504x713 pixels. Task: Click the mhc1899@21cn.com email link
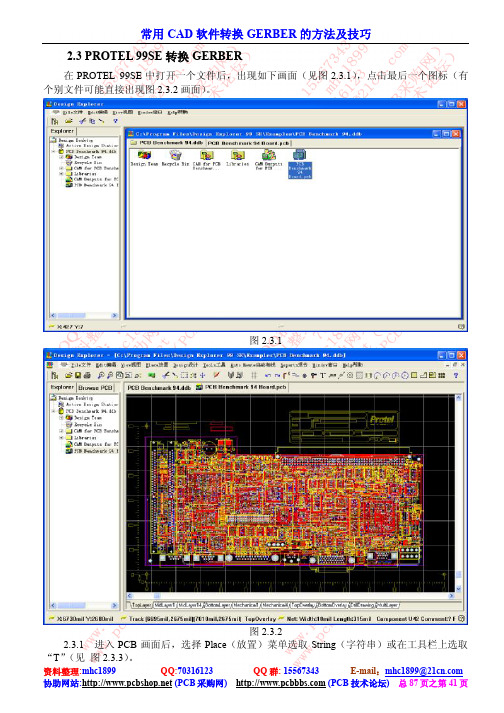tap(424, 671)
